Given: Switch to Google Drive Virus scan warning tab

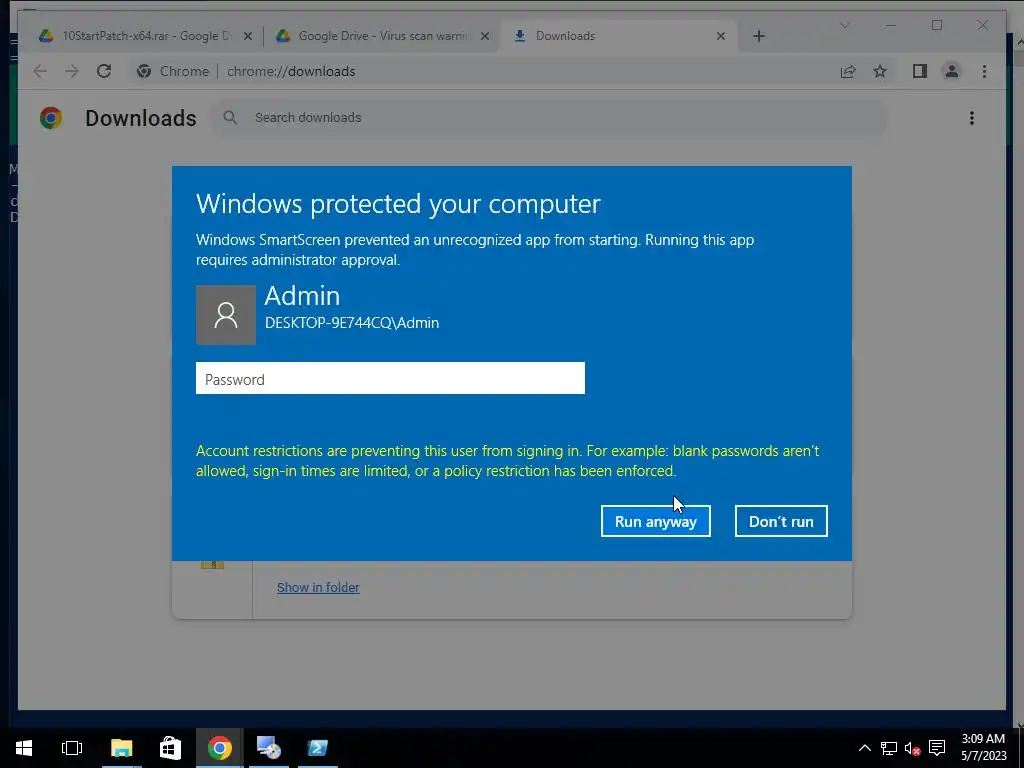Looking at the screenshot, I should click(382, 36).
